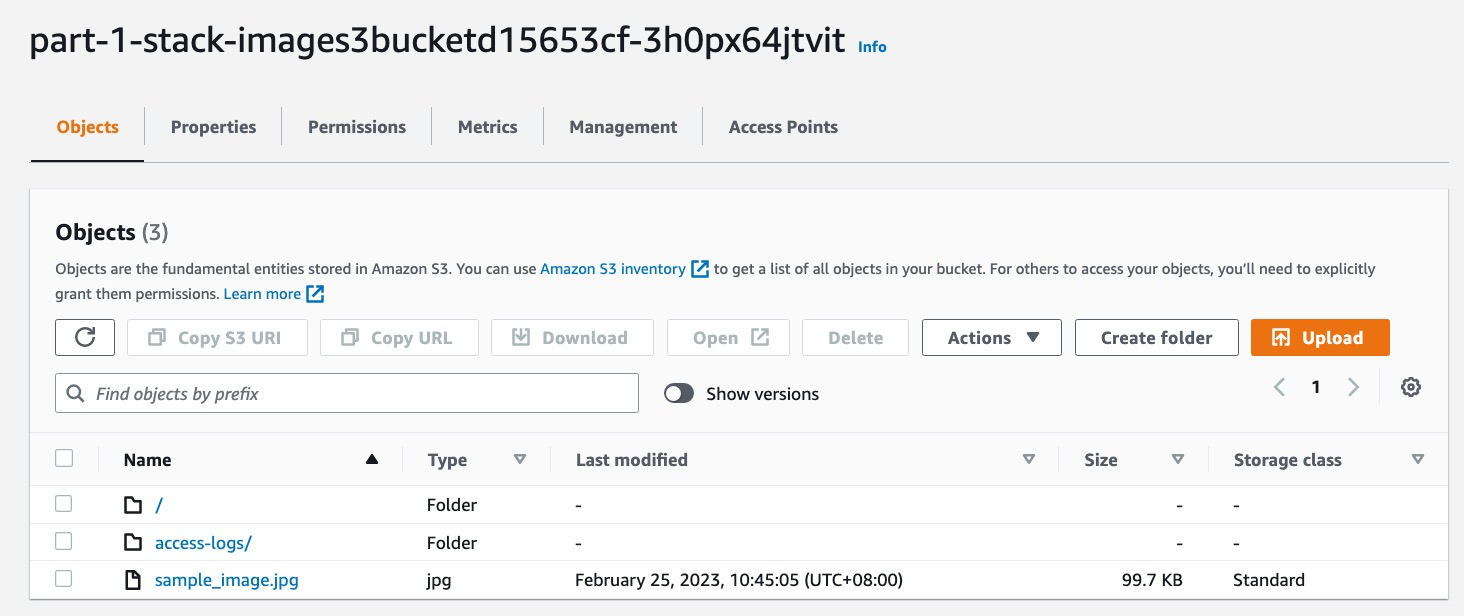This screenshot has height=616, width=1464.
Task: Open the / folder link
Action: pyautogui.click(x=159, y=505)
